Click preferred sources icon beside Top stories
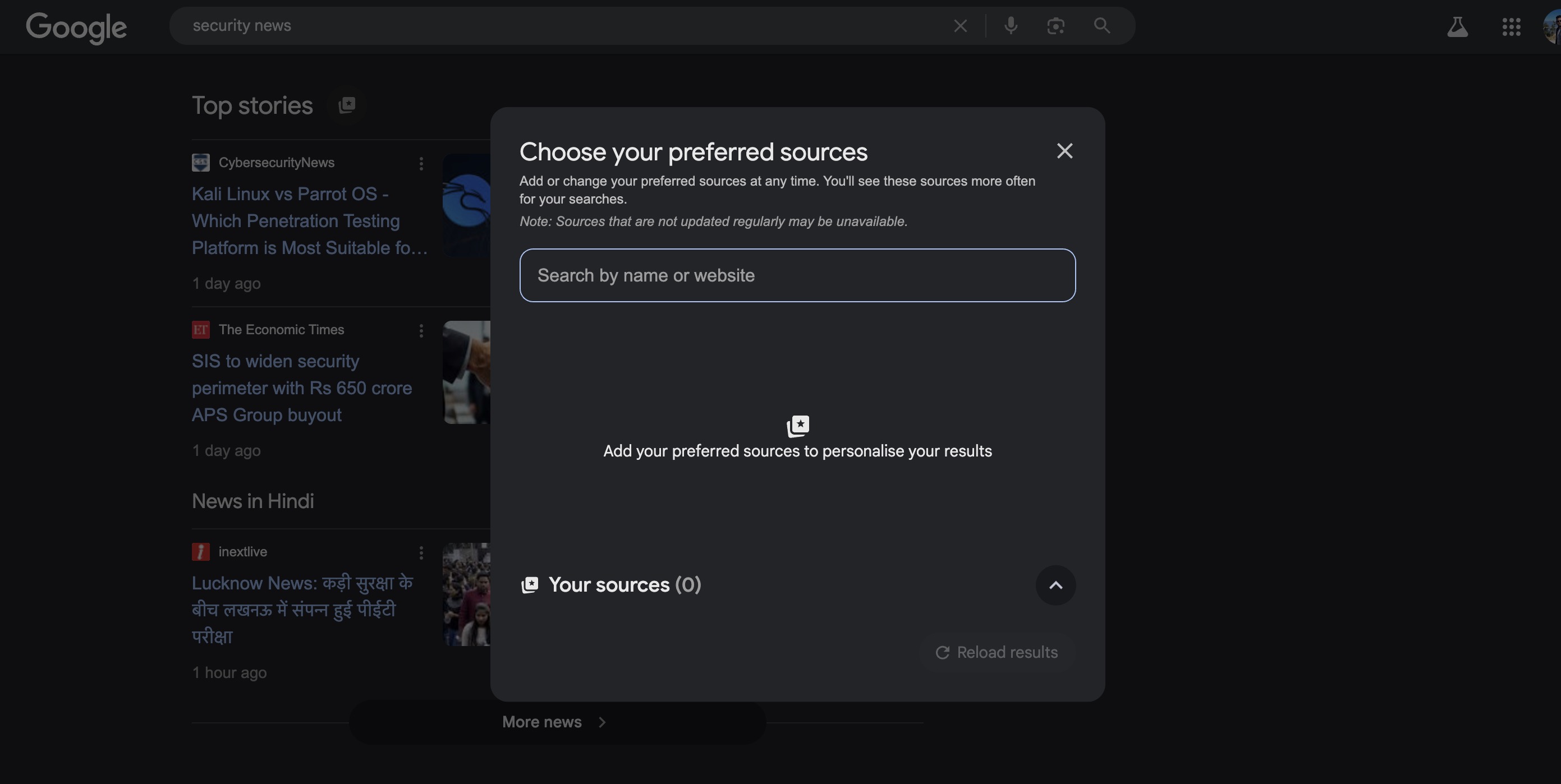The width and height of the screenshot is (1561, 784). coord(347,105)
